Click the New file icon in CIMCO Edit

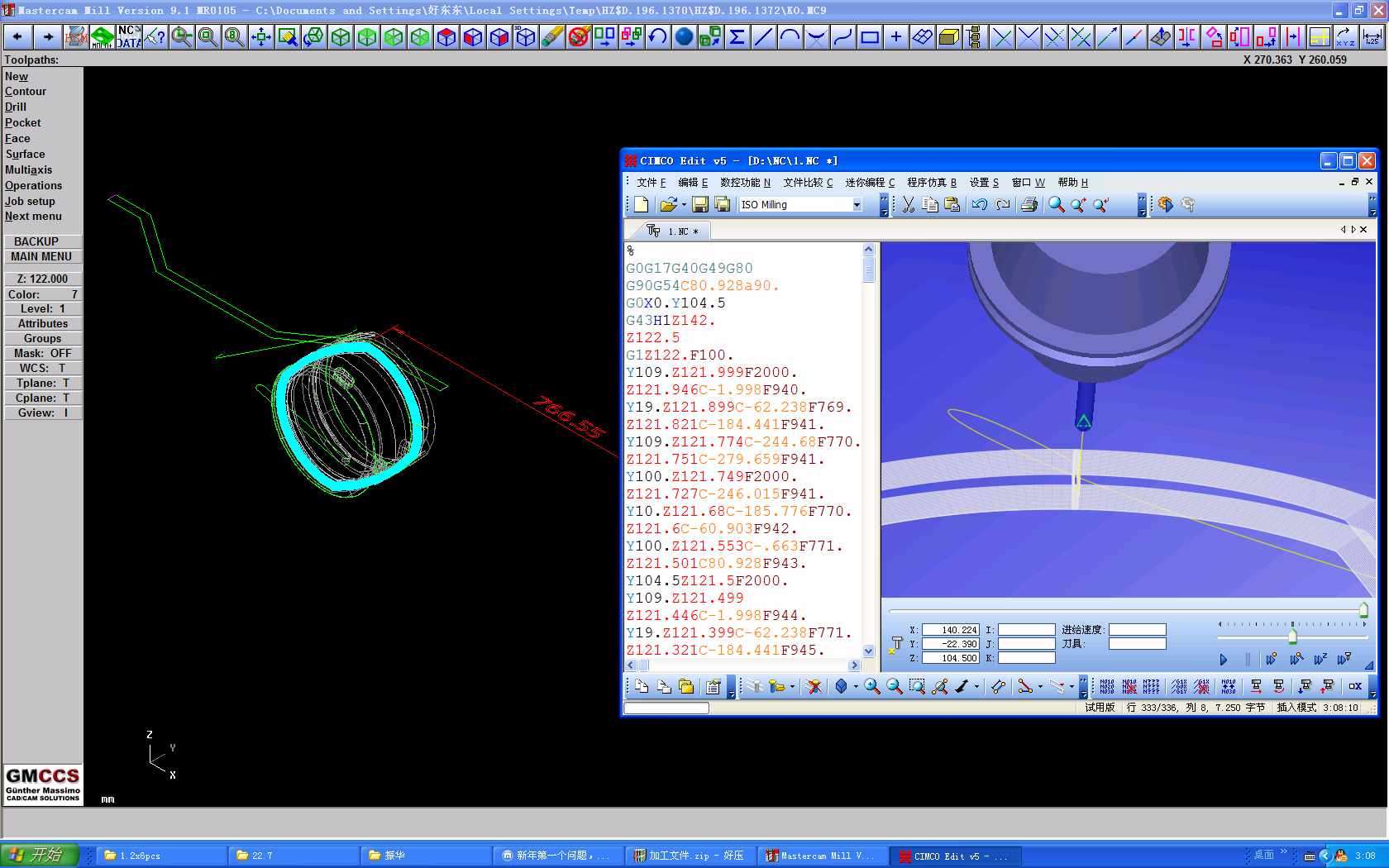click(x=641, y=204)
